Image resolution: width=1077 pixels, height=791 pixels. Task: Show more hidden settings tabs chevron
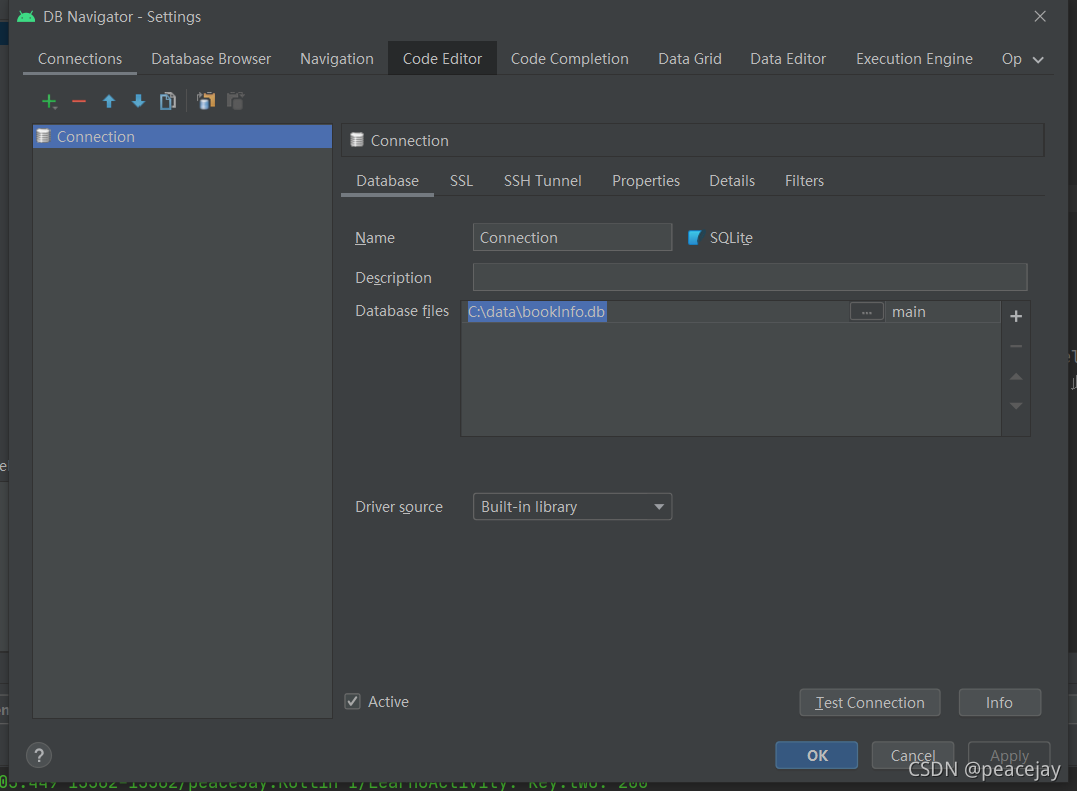click(1038, 60)
